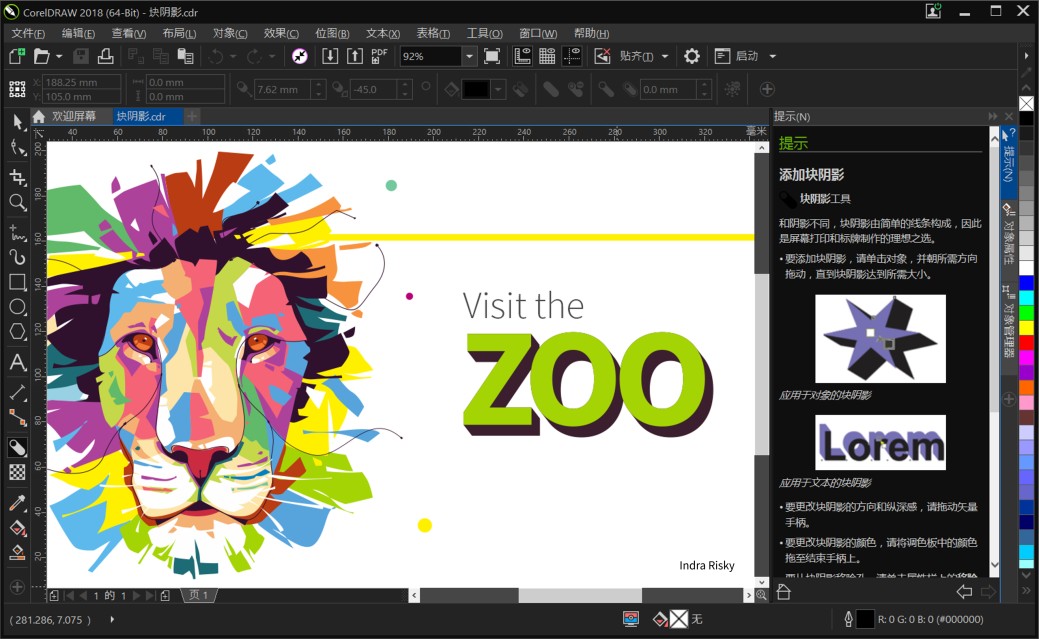This screenshot has width=1039, height=639.
Task: Toggle Show rulers
Action: [522, 56]
